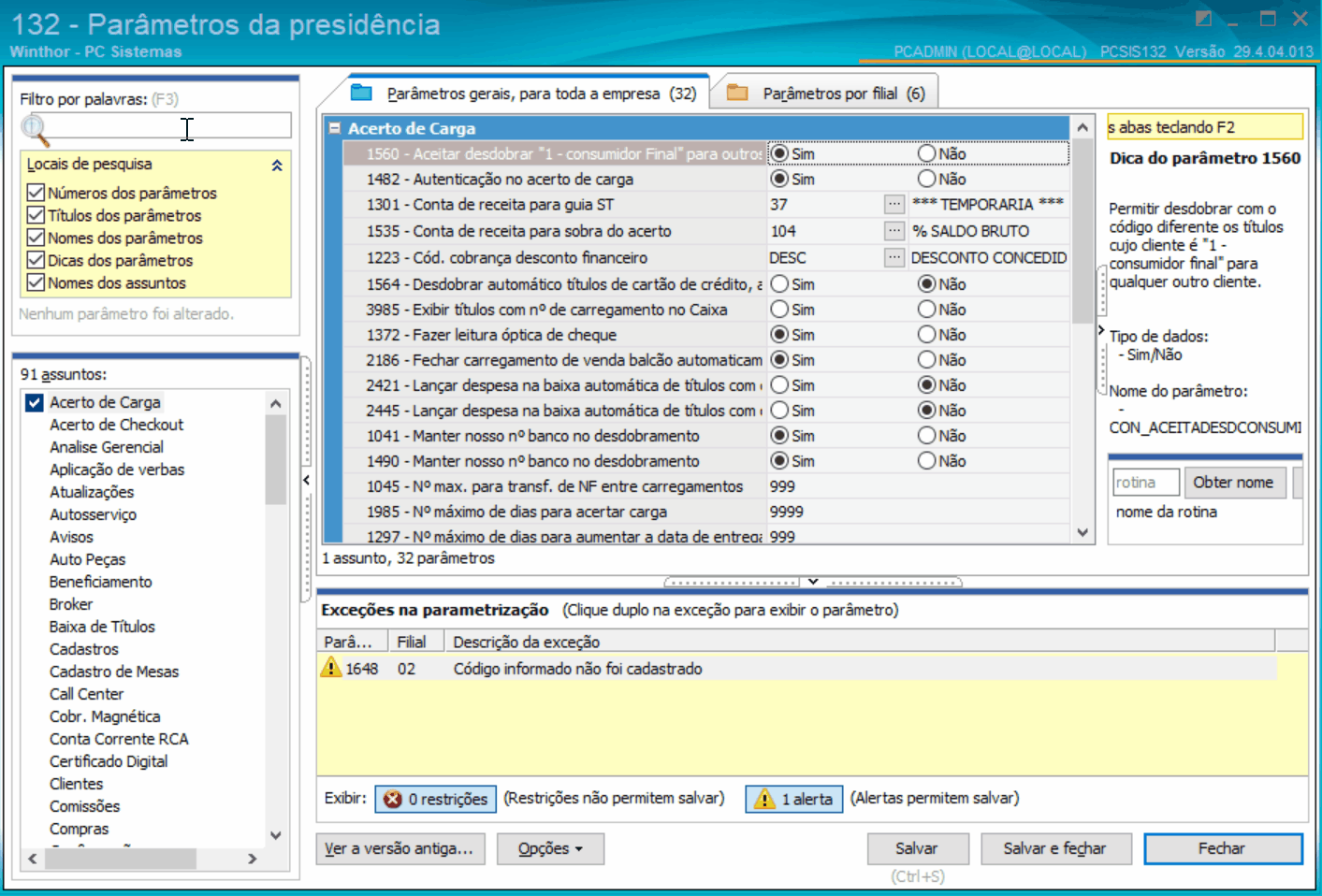Viewport: 1322px width, 896px height.
Task: Uncheck Dicas dos parâmetros
Action: (x=36, y=260)
